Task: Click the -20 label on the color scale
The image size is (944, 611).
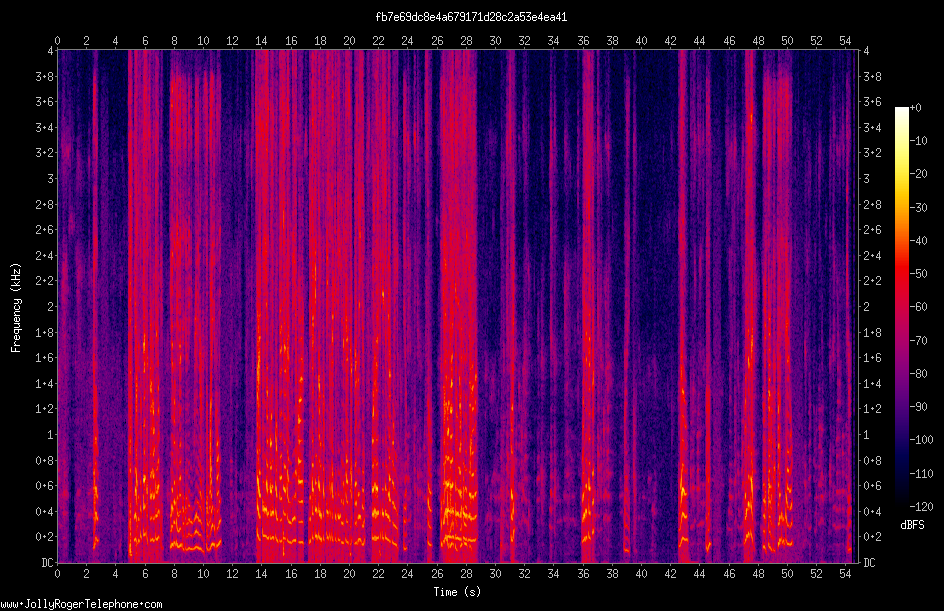Action: [919, 174]
